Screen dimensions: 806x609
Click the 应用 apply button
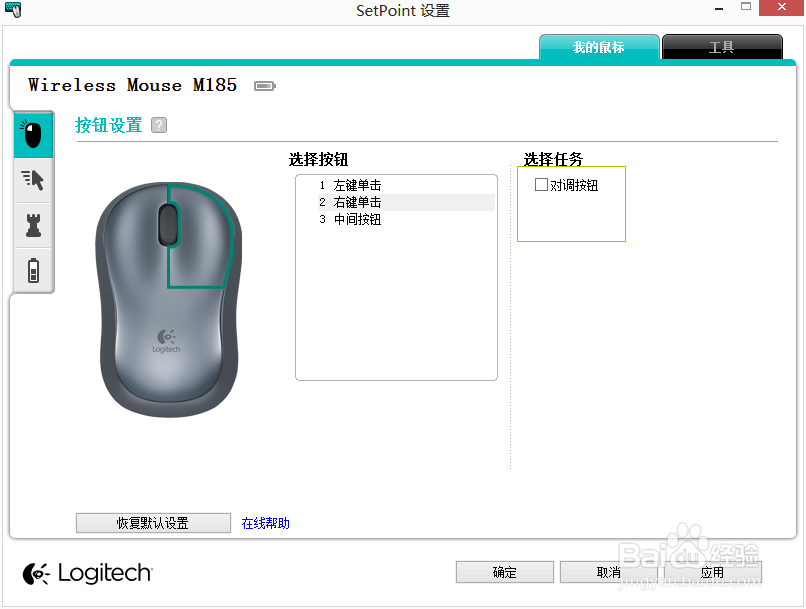713,572
